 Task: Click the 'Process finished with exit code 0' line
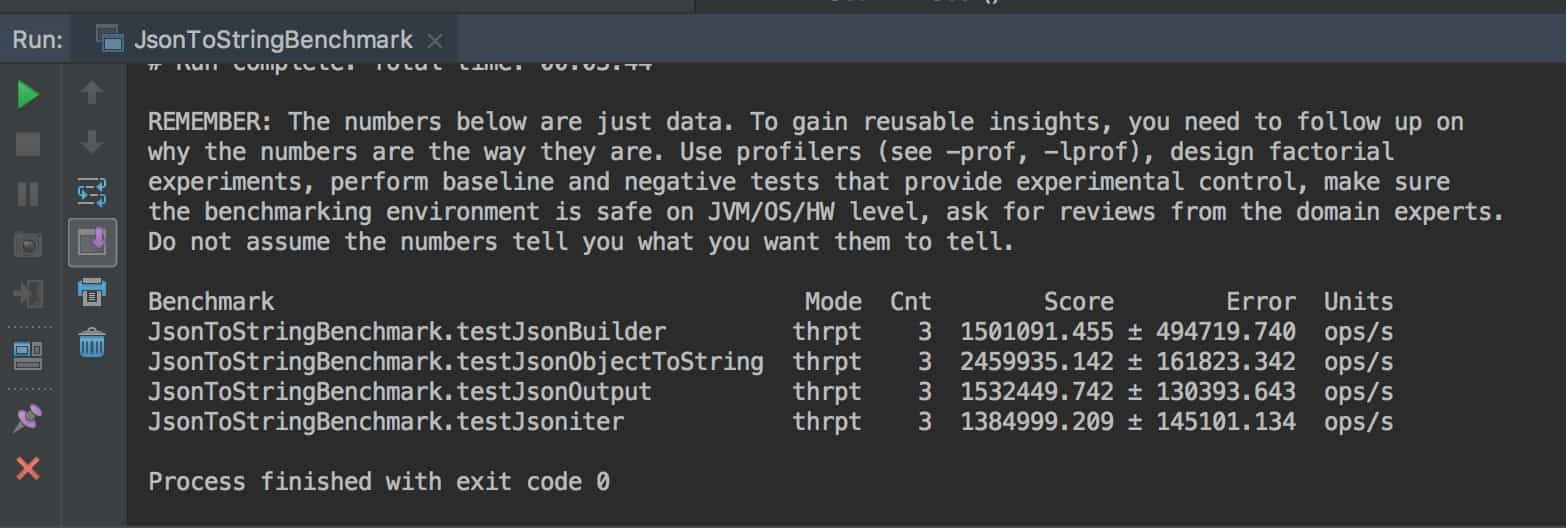(379, 482)
